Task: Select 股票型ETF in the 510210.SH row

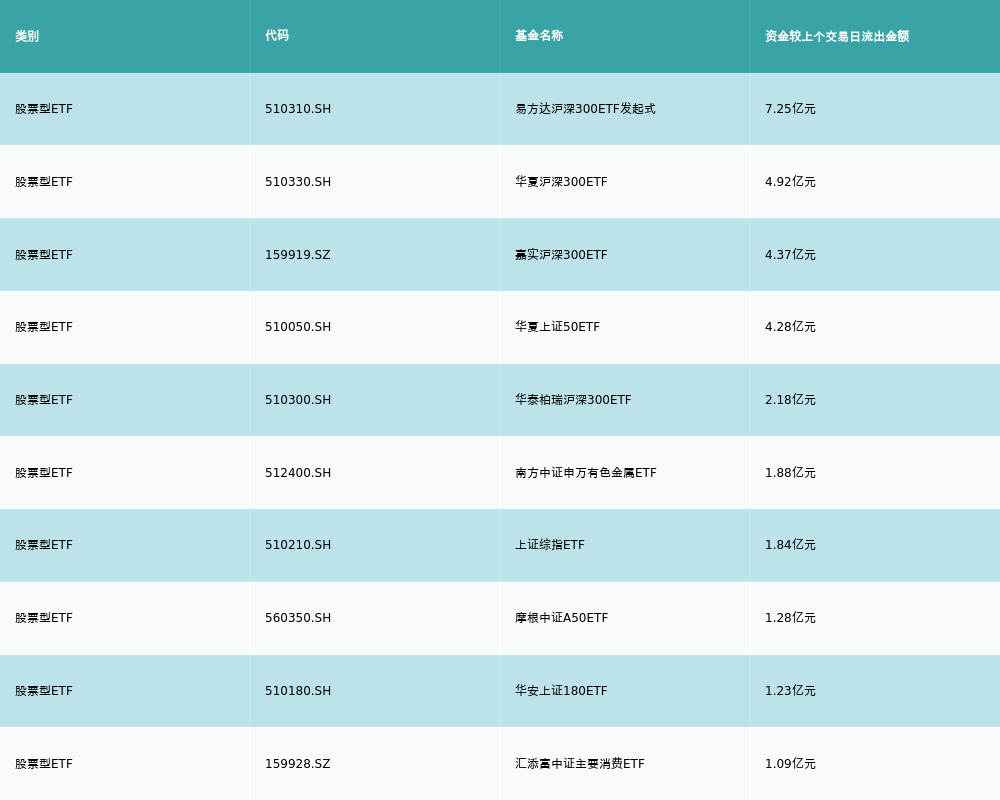Action: (44, 545)
